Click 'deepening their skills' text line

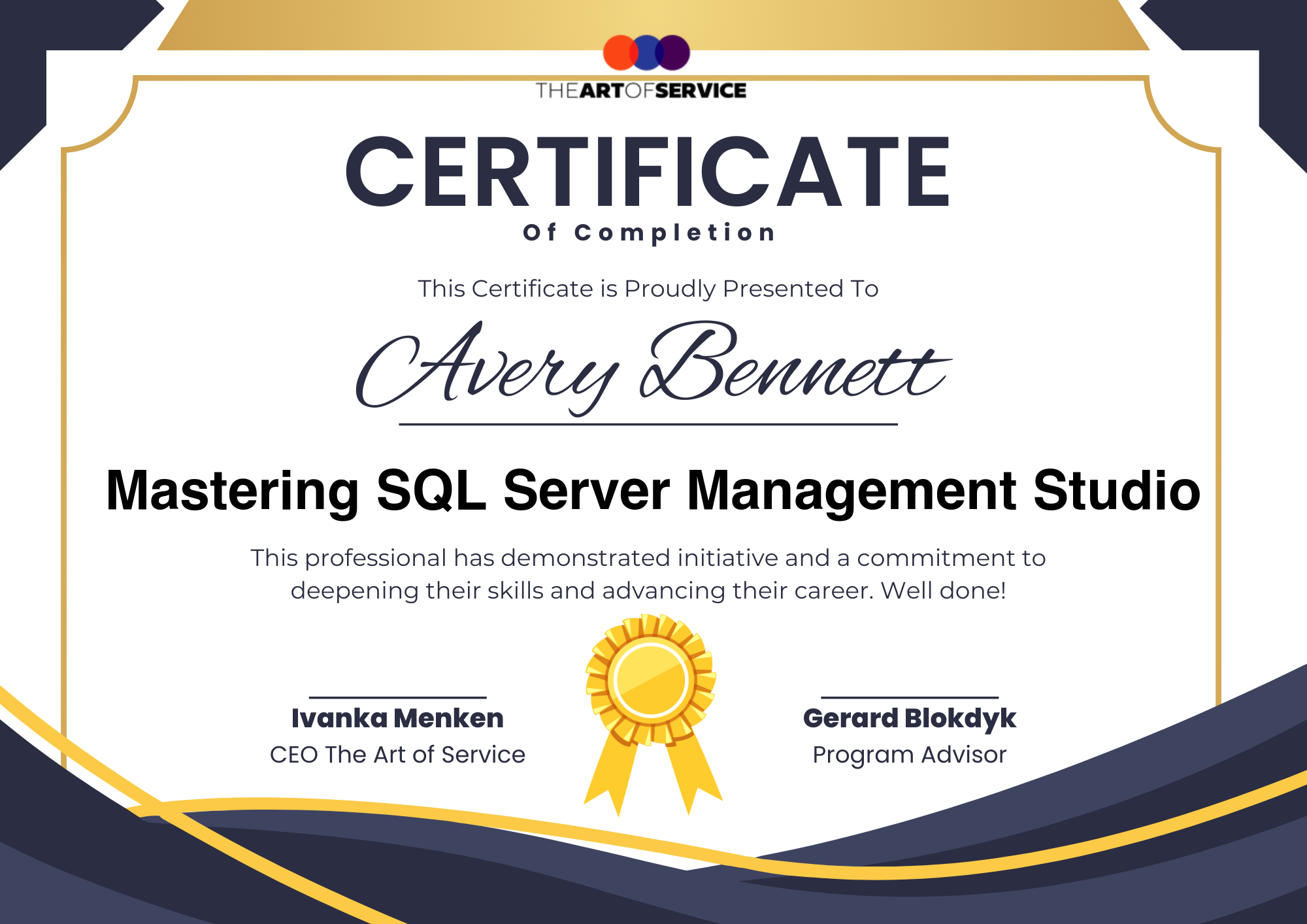648,591
